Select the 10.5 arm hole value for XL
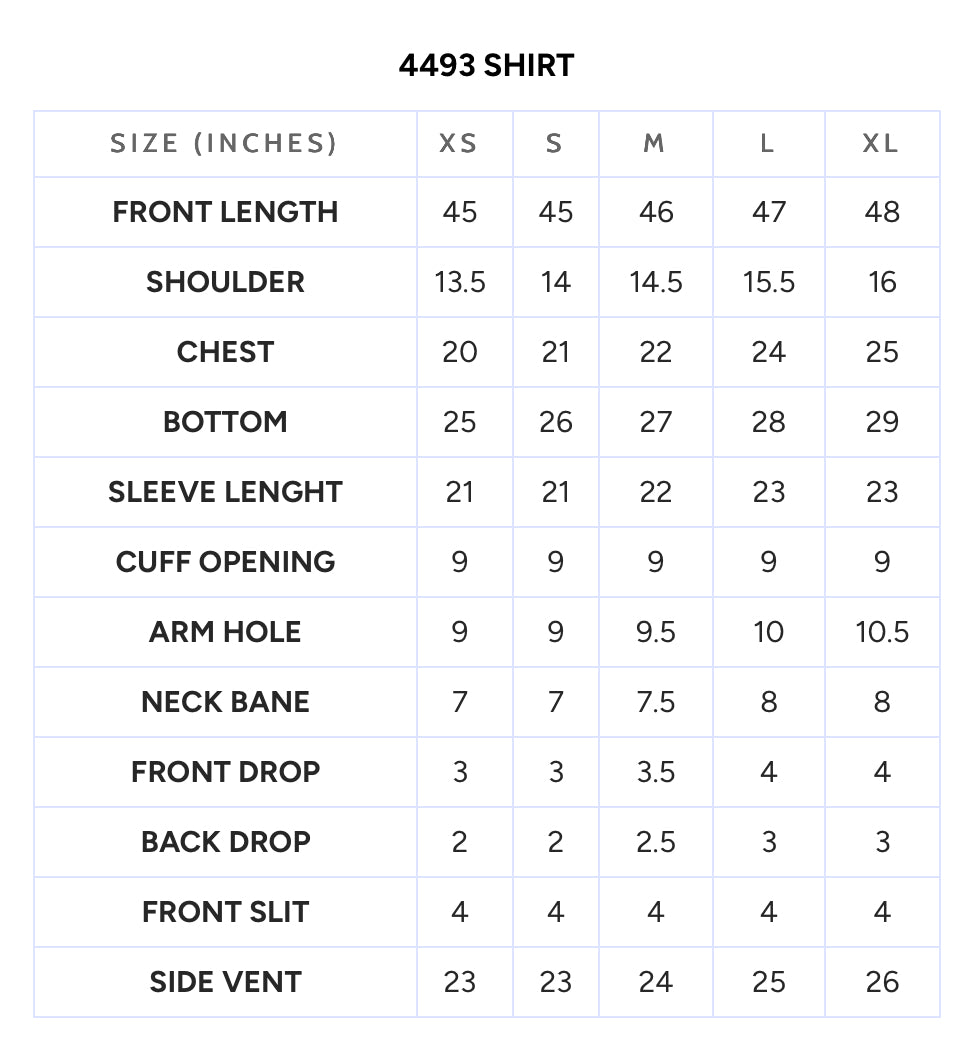The height and width of the screenshot is (1046, 960). coord(882,632)
